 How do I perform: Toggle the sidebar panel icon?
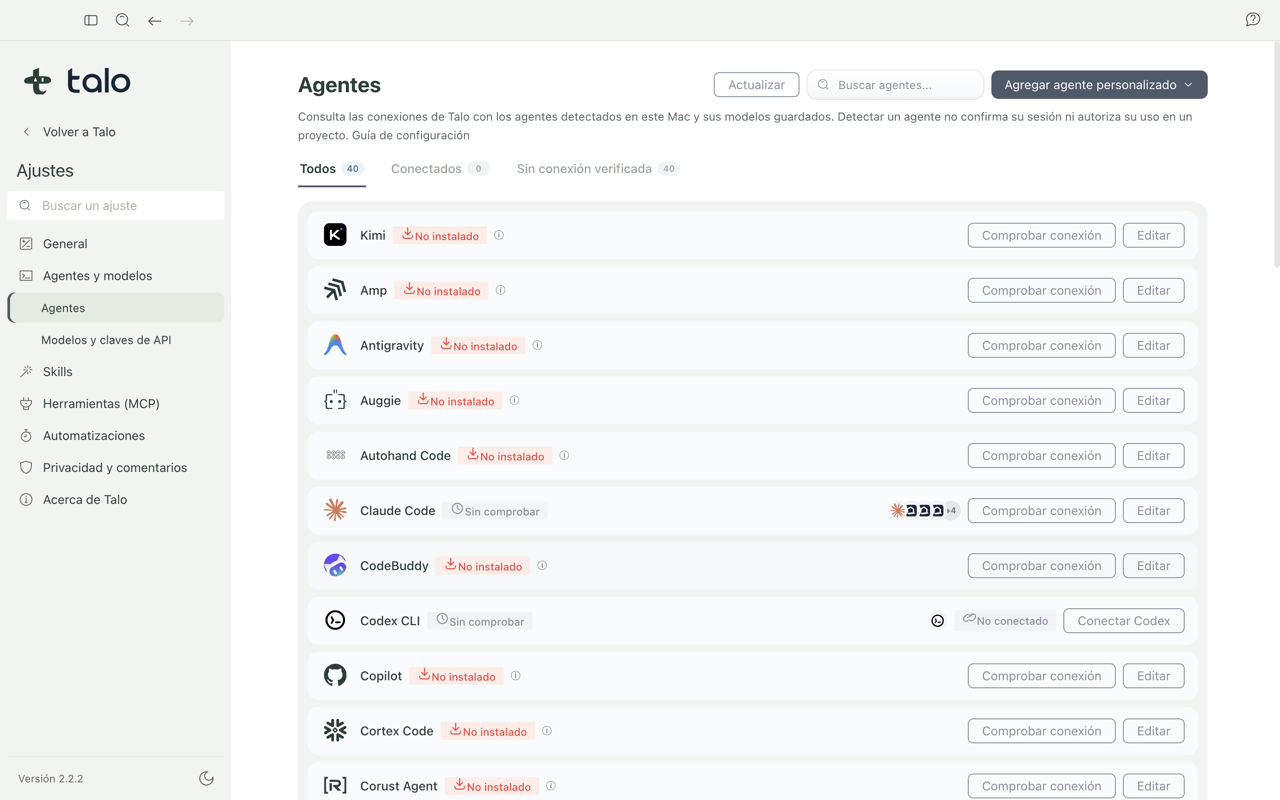point(91,20)
